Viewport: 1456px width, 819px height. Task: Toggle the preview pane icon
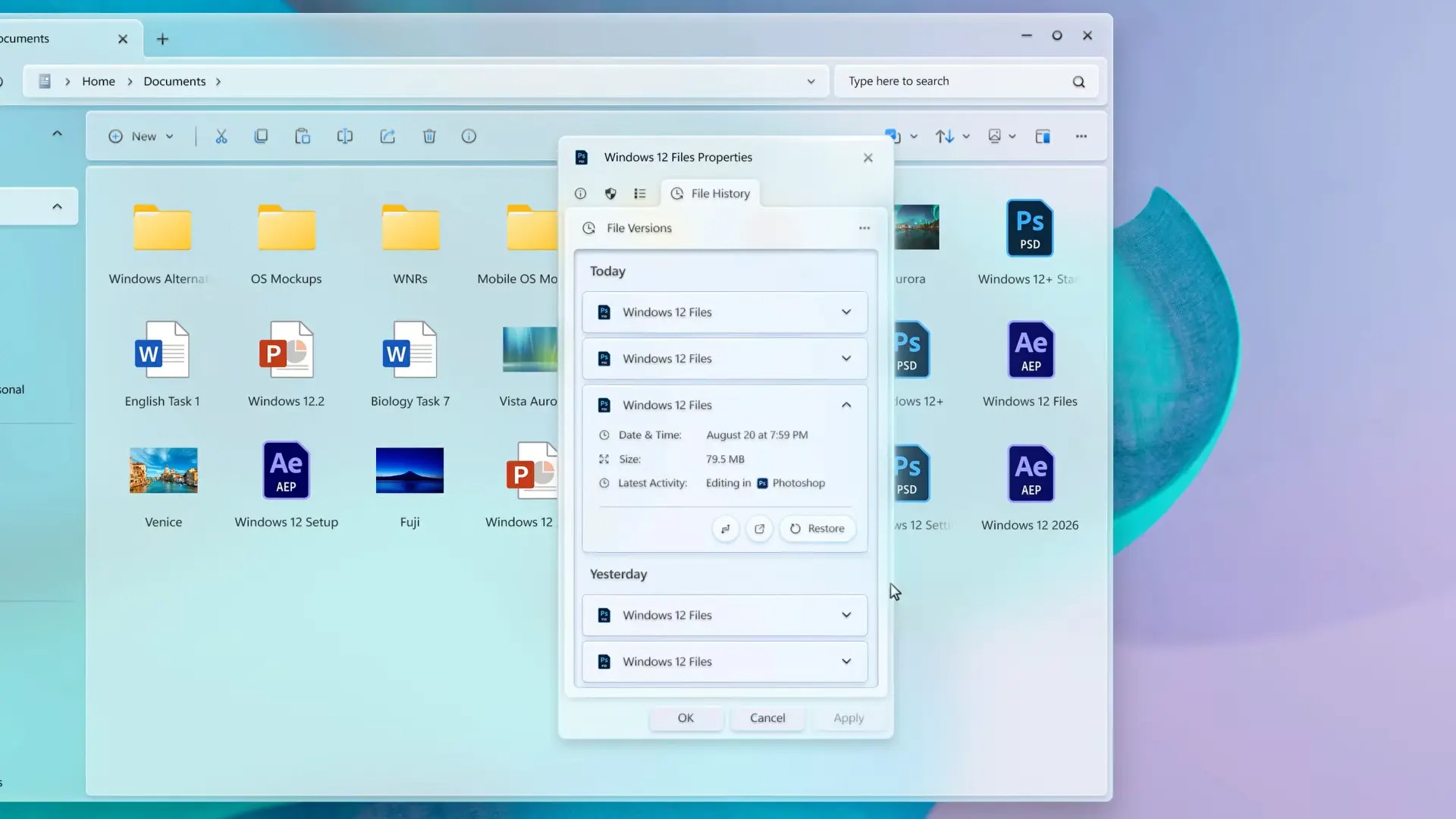[x=1042, y=136]
